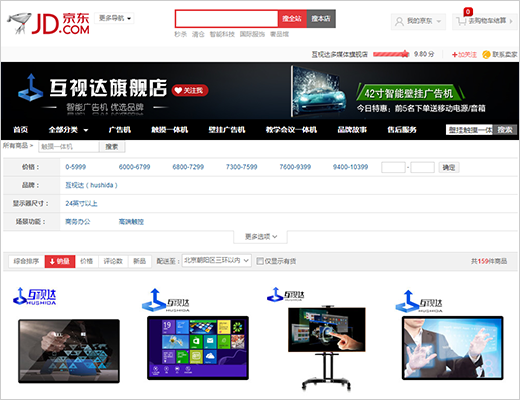Filter by price range 7300-7599
Image resolution: width=520 pixels, height=400 pixels.
pyautogui.click(x=242, y=167)
